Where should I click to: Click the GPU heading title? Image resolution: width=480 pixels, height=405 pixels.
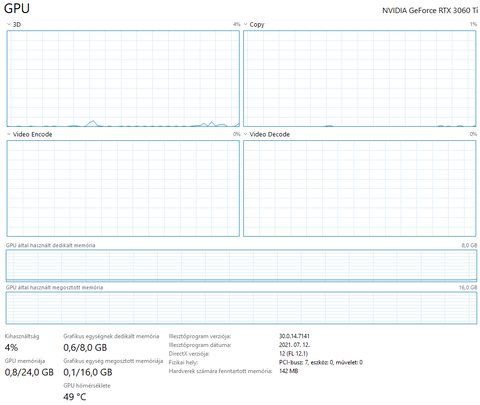17,8
